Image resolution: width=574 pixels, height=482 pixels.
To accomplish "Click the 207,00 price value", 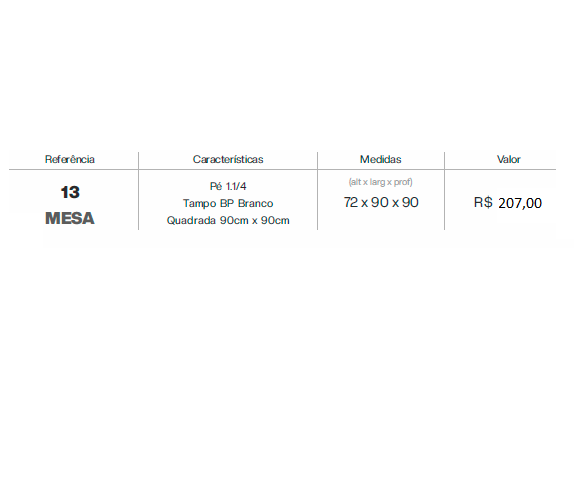I will (520, 203).
